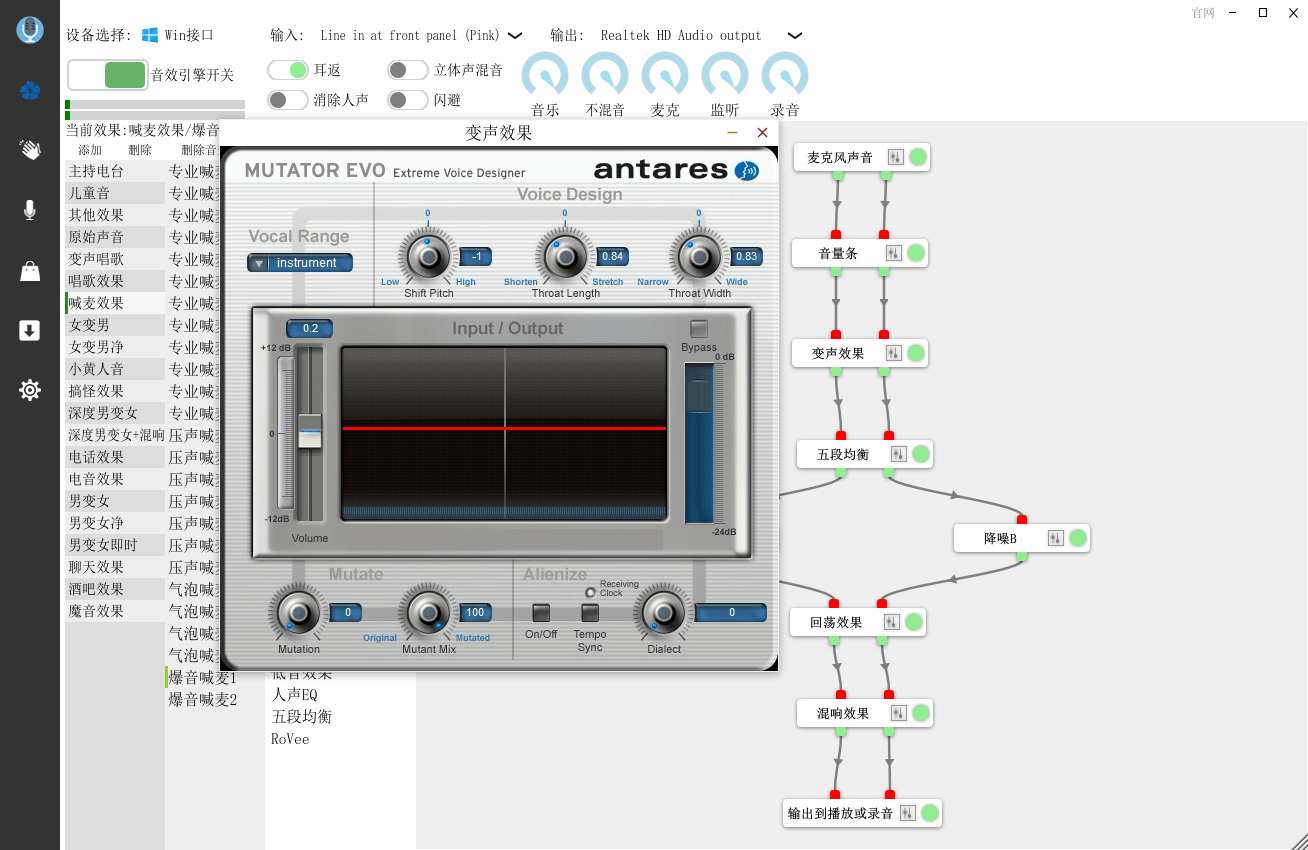This screenshot has width=1308, height=850.
Task: Enable the 消除人声 toggle
Action: click(x=288, y=100)
